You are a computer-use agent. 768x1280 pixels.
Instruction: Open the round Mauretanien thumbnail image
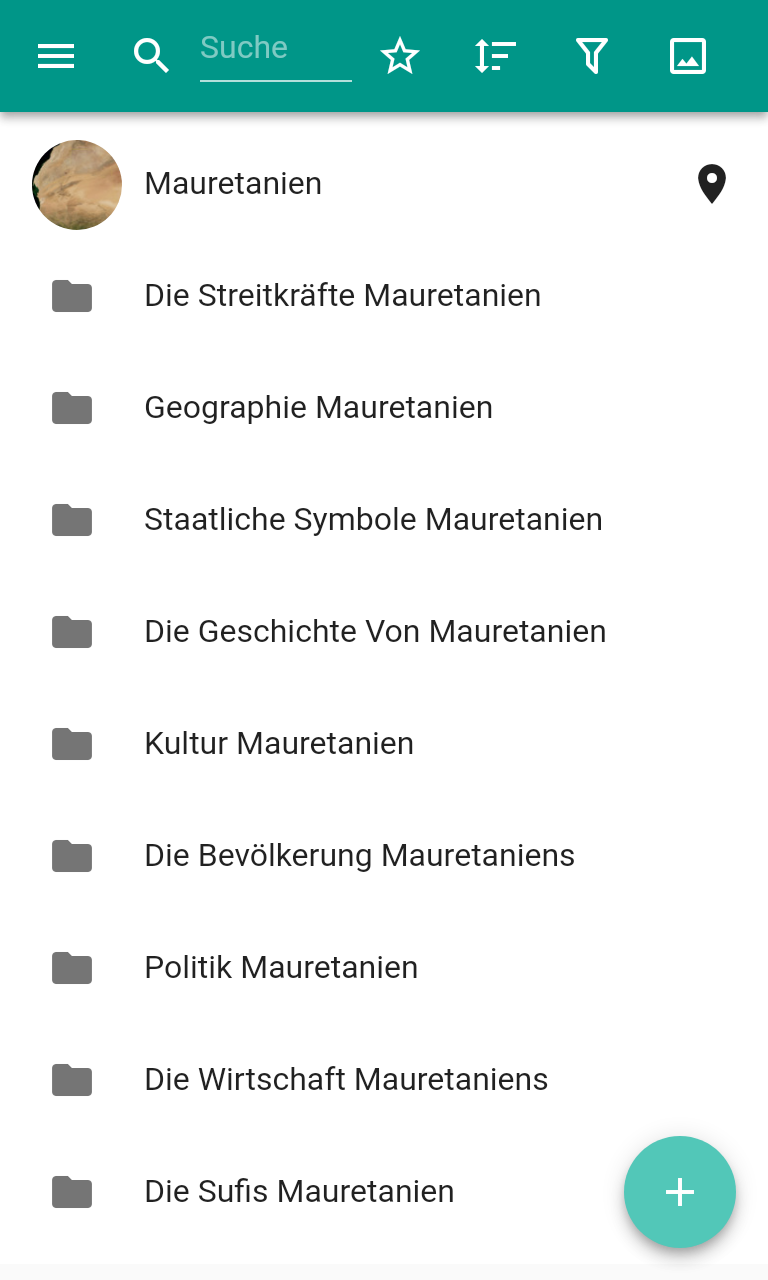point(77,185)
